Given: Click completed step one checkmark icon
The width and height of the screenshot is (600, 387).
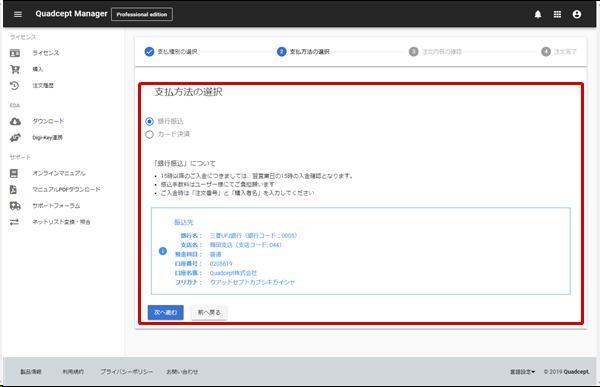Looking at the screenshot, I should click(x=149, y=51).
